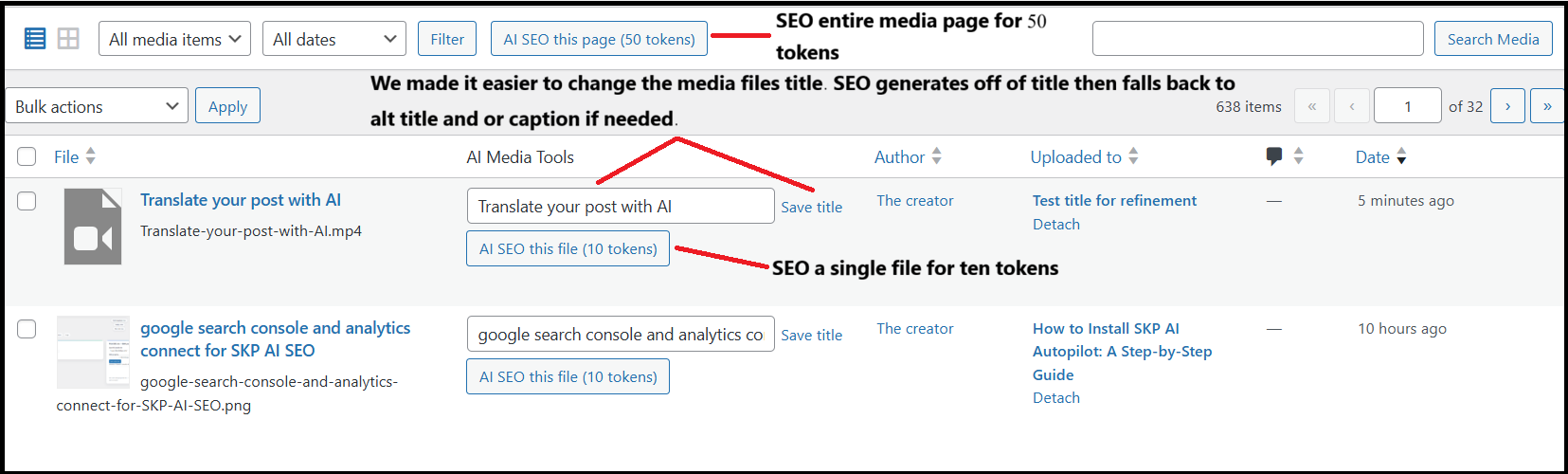Viewport: 1568px width, 474px height.
Task: Switch to grid view icon
Action: click(x=68, y=39)
